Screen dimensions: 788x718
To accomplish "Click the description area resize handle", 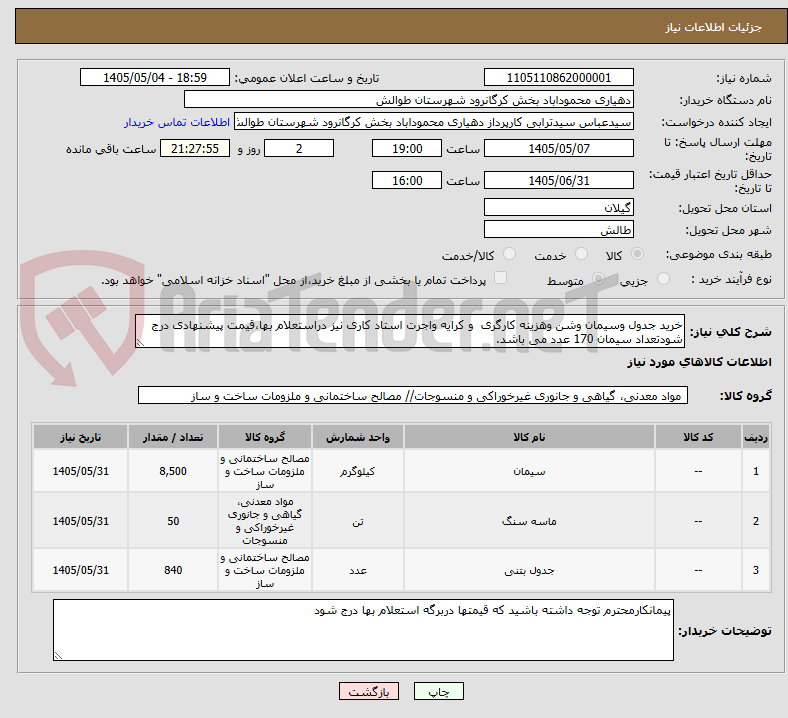I will [140, 343].
